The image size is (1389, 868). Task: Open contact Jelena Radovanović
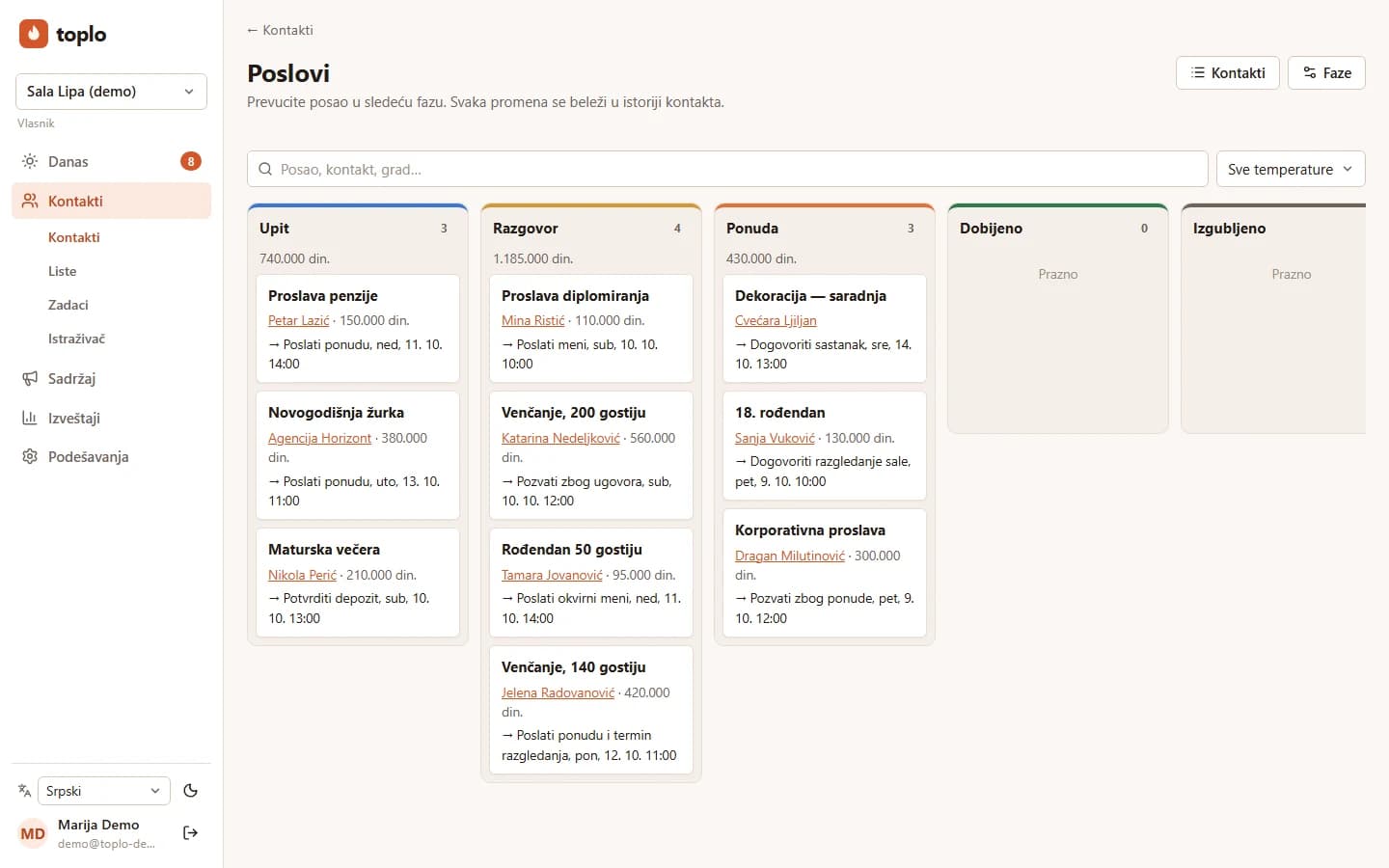(x=558, y=692)
